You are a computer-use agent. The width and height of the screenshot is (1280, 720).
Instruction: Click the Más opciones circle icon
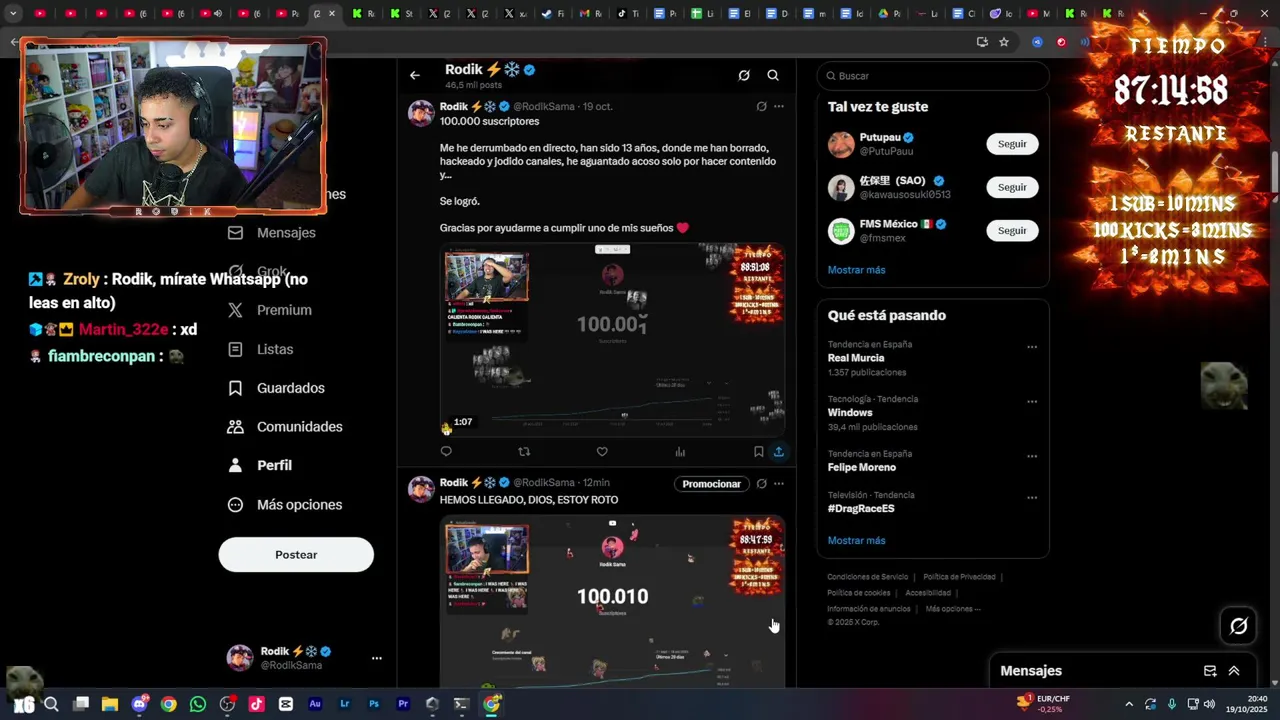[235, 505]
